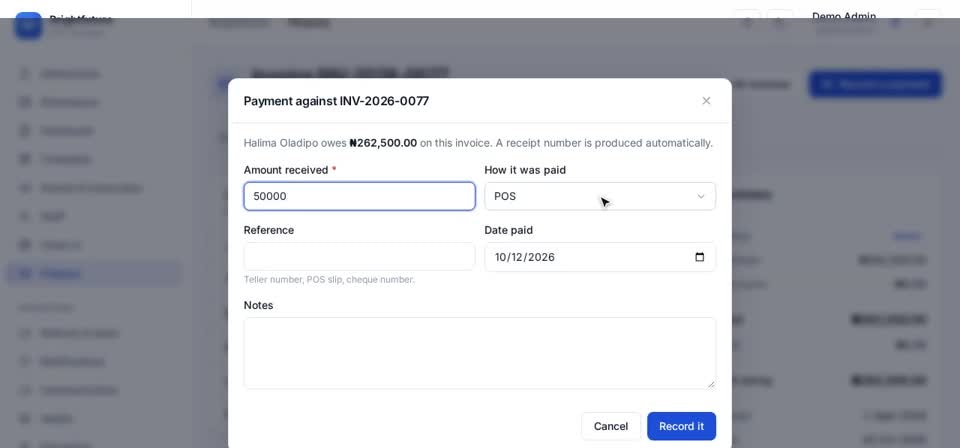
Task: Click the blue button behind the dialog
Action: point(875,84)
